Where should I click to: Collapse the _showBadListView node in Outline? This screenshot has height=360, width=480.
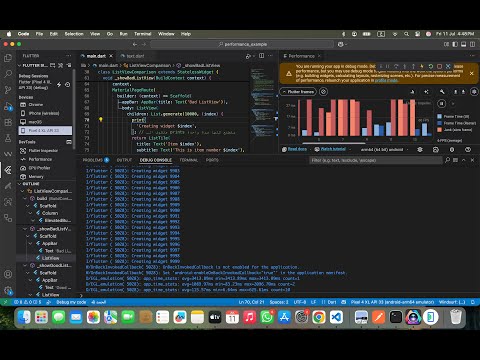(25, 229)
